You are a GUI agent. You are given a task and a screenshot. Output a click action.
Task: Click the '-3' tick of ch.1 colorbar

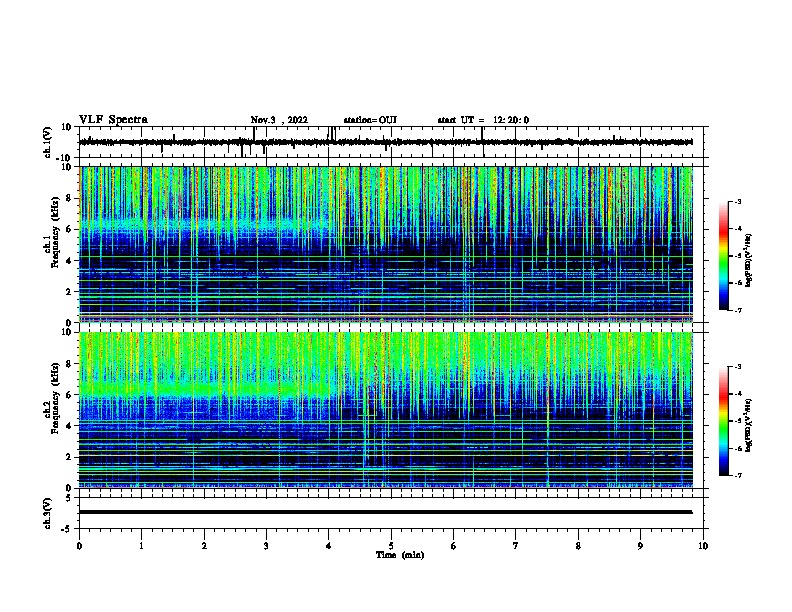tap(737, 201)
